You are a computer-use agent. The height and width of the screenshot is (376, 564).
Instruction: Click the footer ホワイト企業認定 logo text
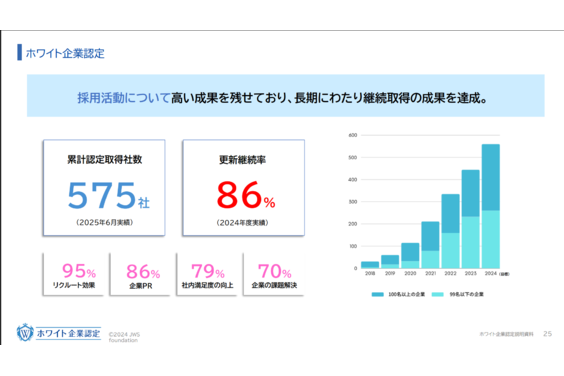[x=68, y=333]
